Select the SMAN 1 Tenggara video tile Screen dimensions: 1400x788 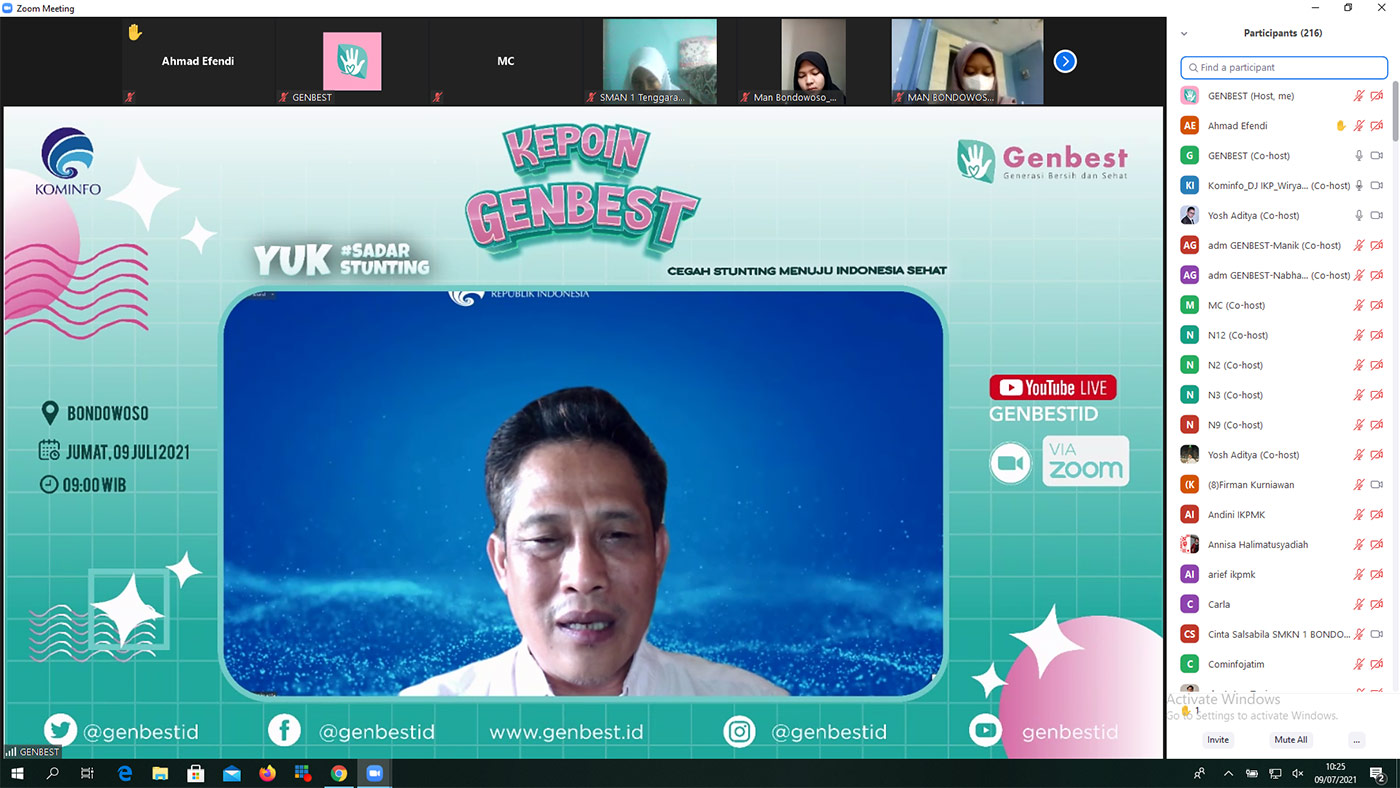tap(659, 61)
